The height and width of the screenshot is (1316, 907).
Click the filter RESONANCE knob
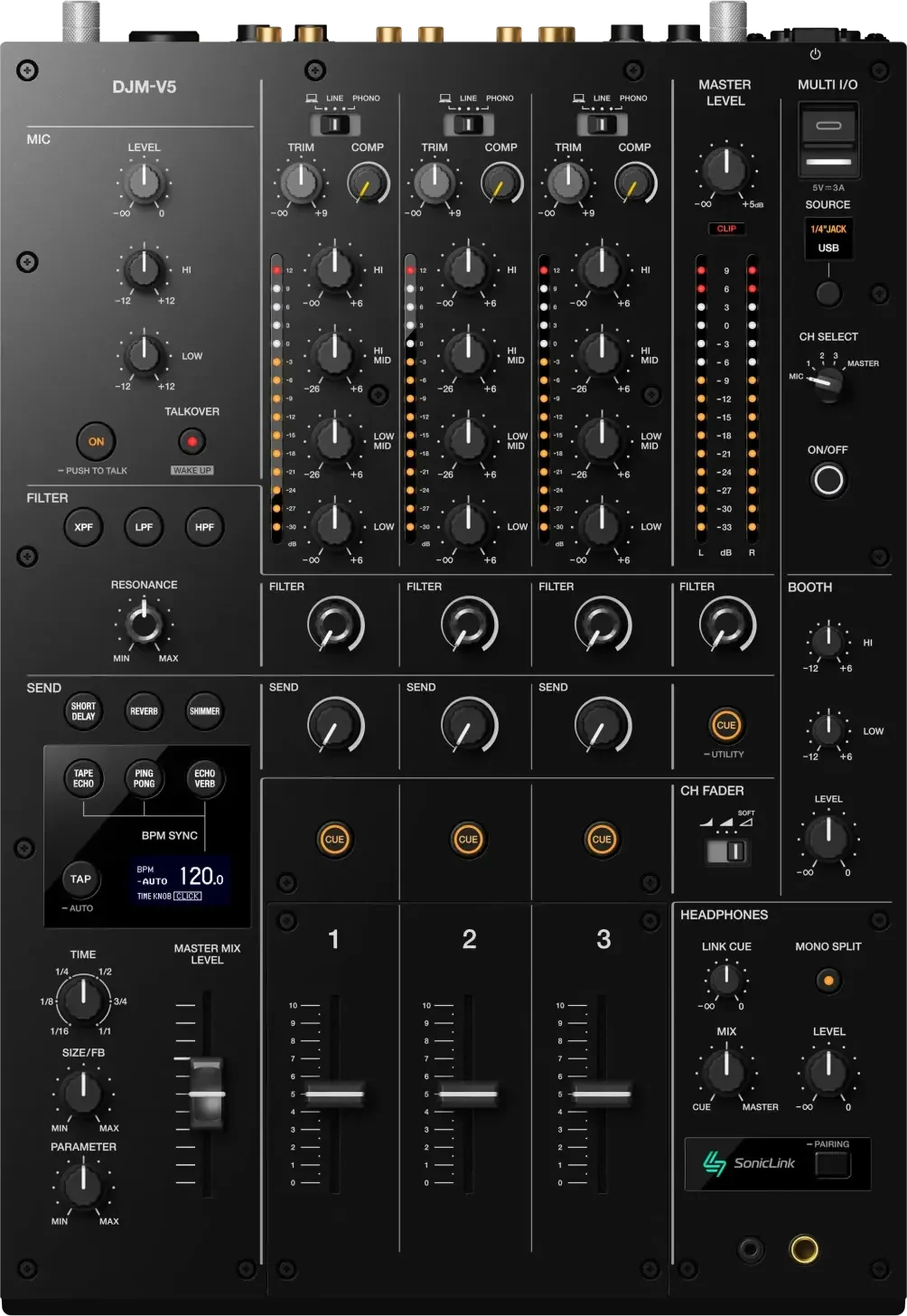144,624
